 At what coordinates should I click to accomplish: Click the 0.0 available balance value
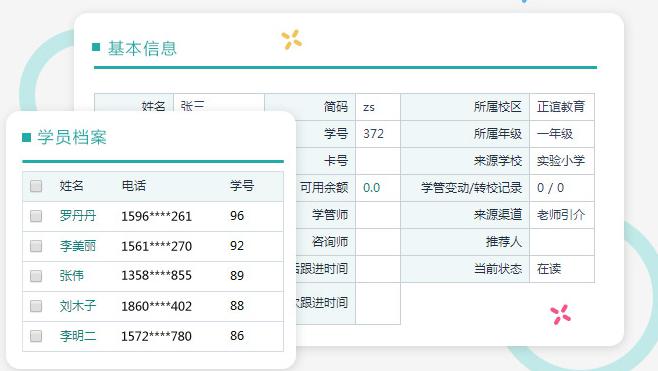[371, 188]
